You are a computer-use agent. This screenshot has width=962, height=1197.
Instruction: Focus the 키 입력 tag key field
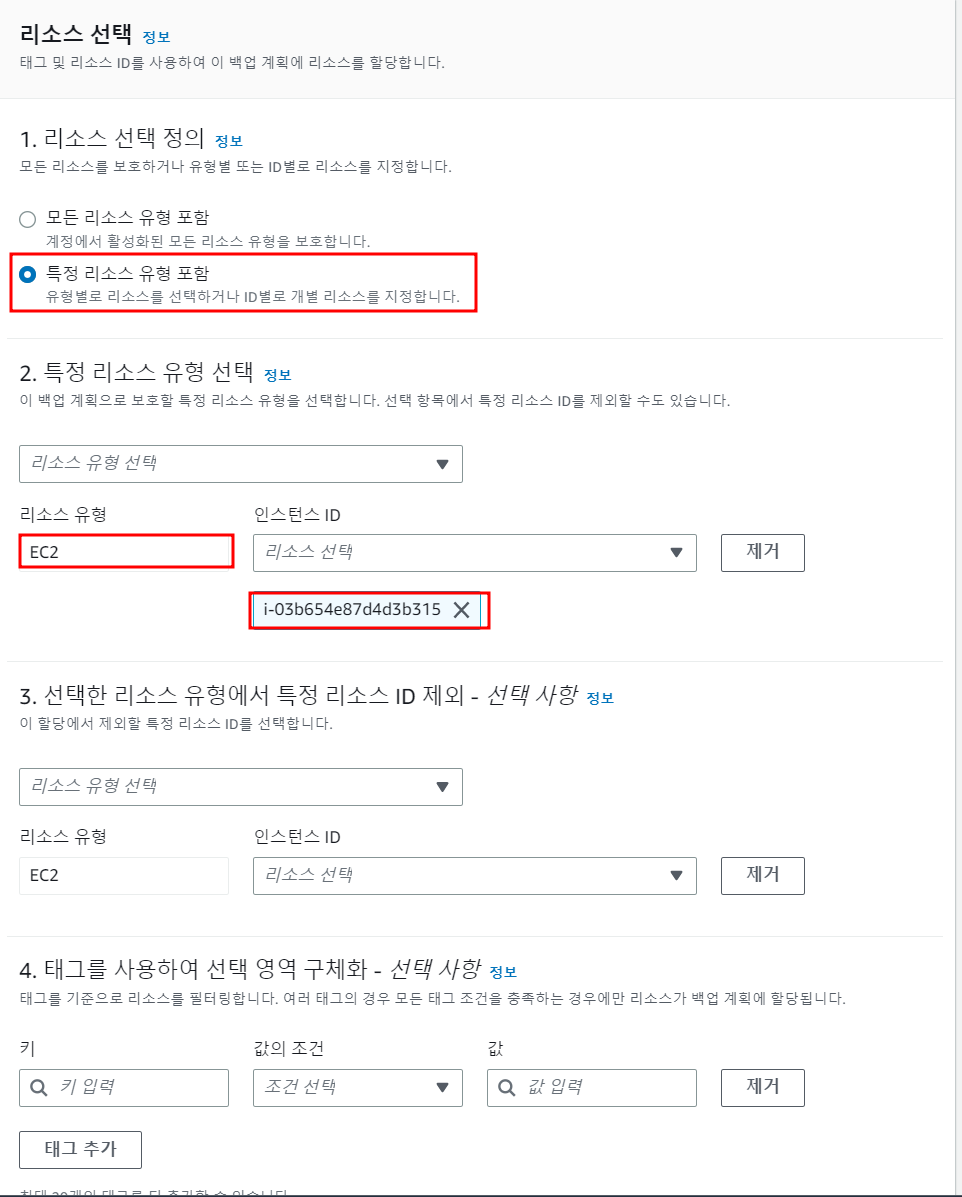124,1088
